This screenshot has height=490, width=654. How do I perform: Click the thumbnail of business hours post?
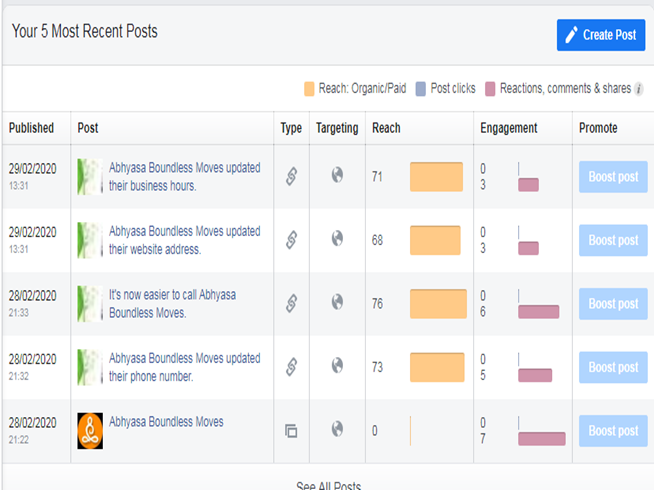90,176
